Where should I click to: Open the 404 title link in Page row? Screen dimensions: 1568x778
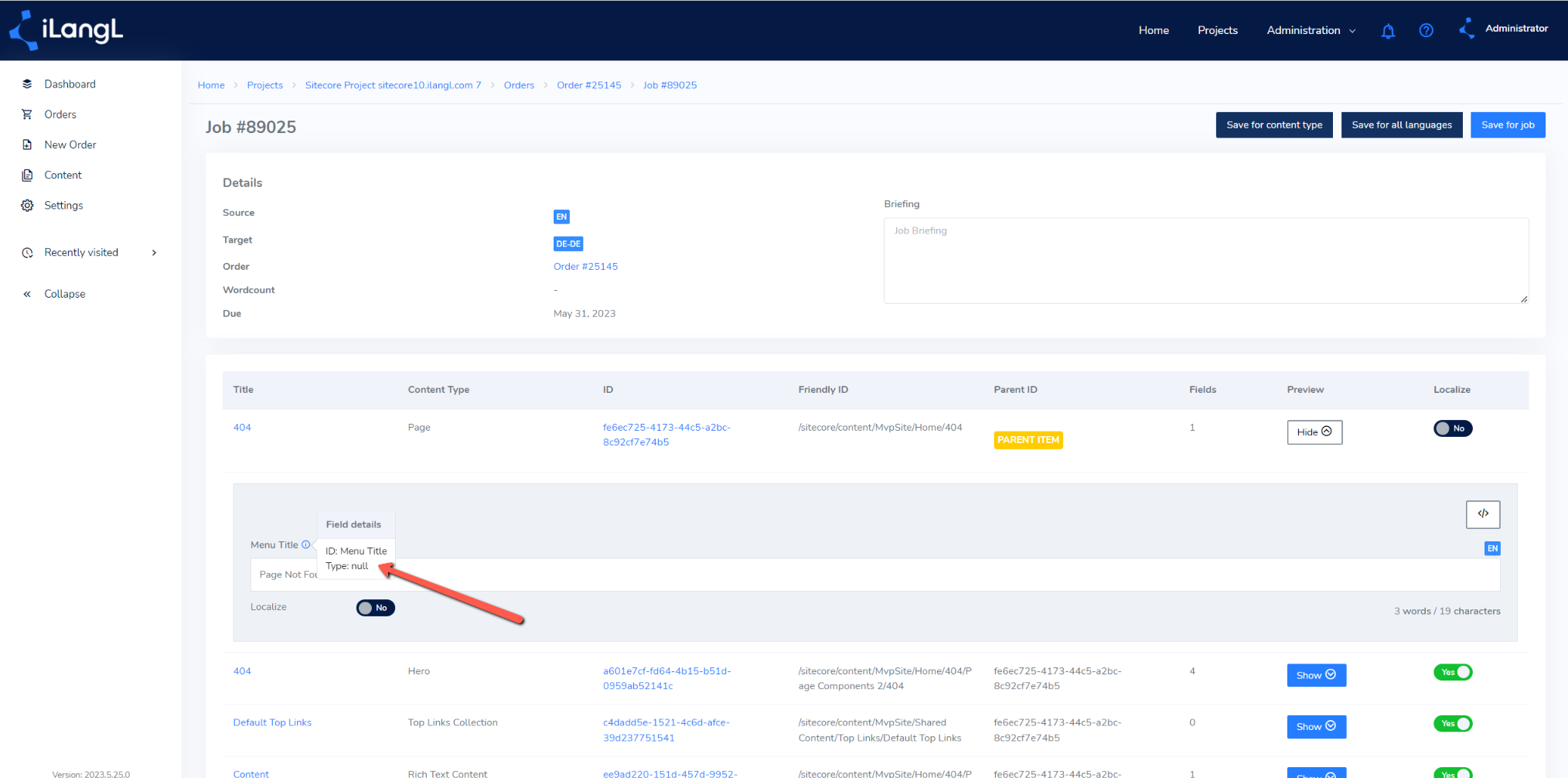point(242,427)
